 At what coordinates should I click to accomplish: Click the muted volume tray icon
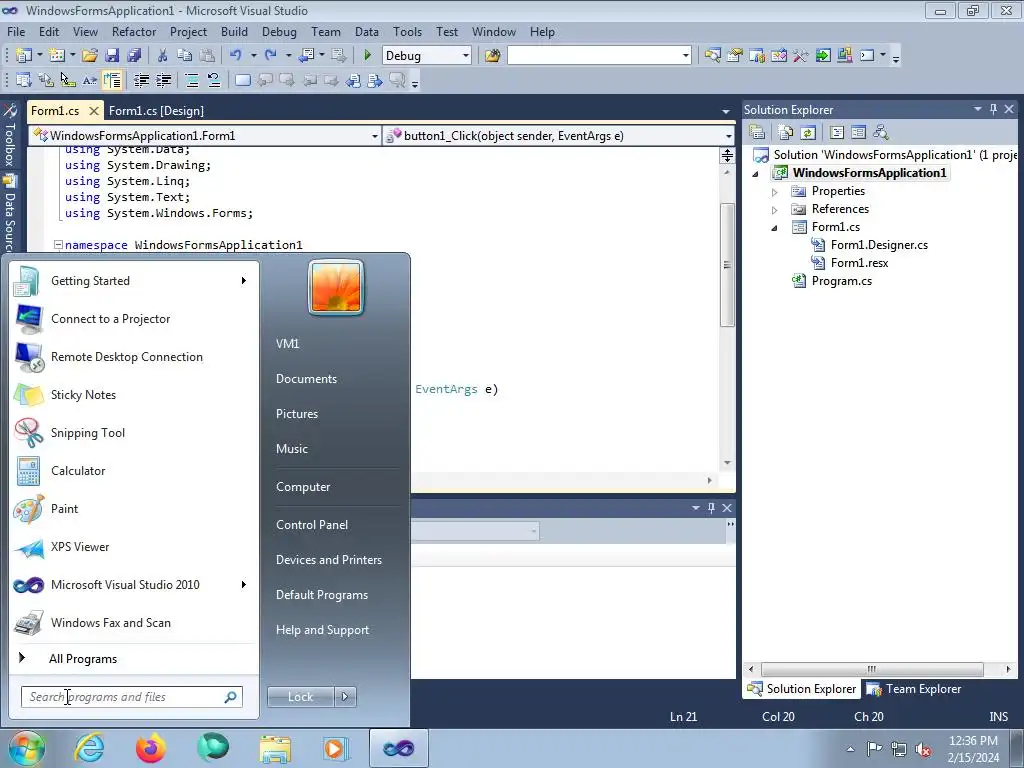tap(923, 749)
